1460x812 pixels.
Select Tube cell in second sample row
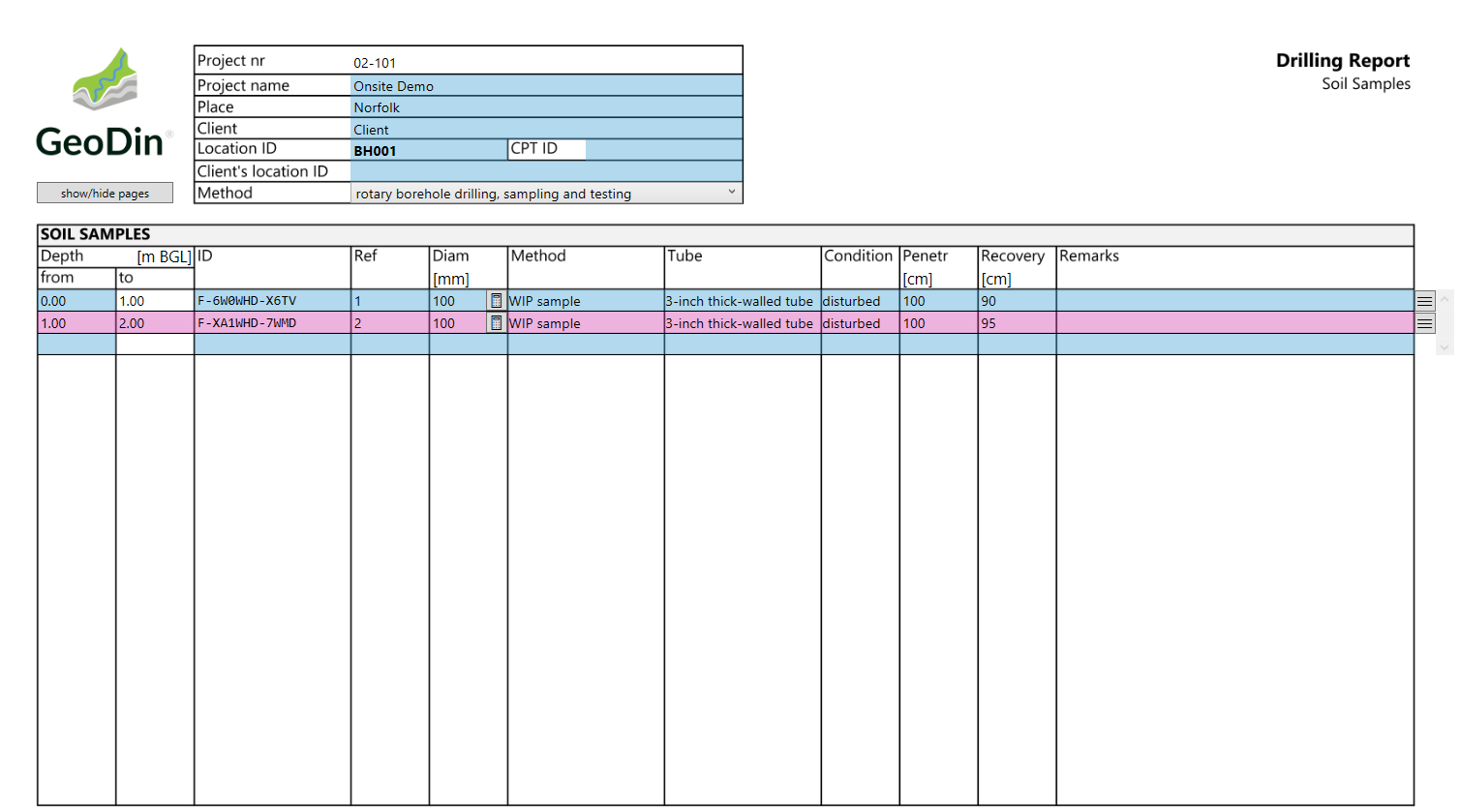pos(742,323)
